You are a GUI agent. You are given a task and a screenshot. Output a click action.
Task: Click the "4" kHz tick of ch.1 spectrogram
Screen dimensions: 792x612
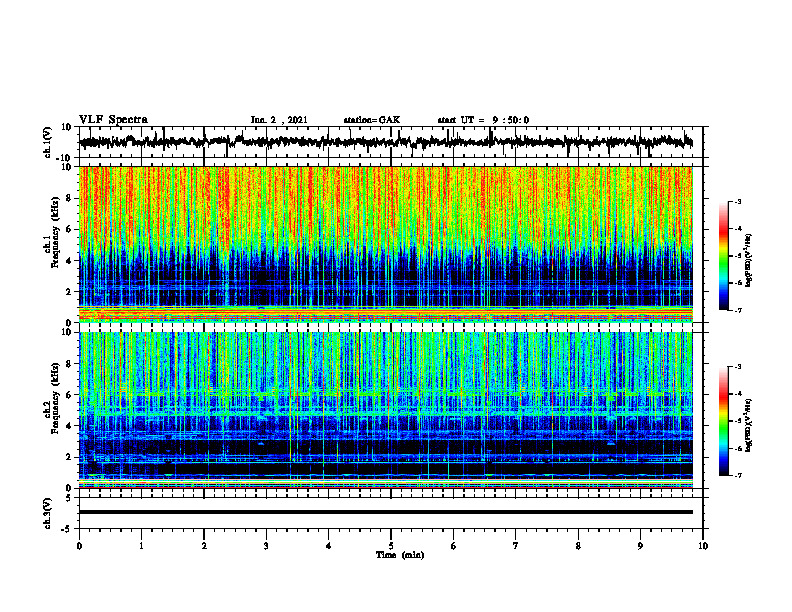[69, 261]
